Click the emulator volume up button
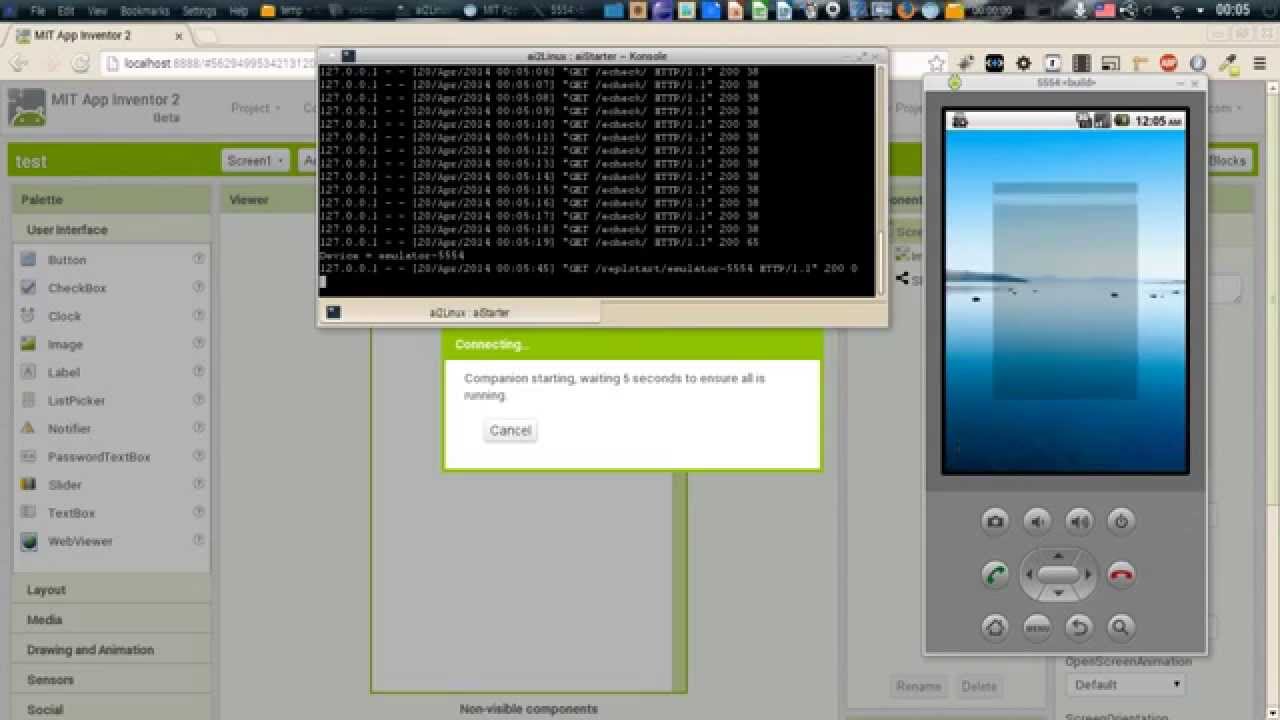The image size is (1280, 720). click(1079, 521)
